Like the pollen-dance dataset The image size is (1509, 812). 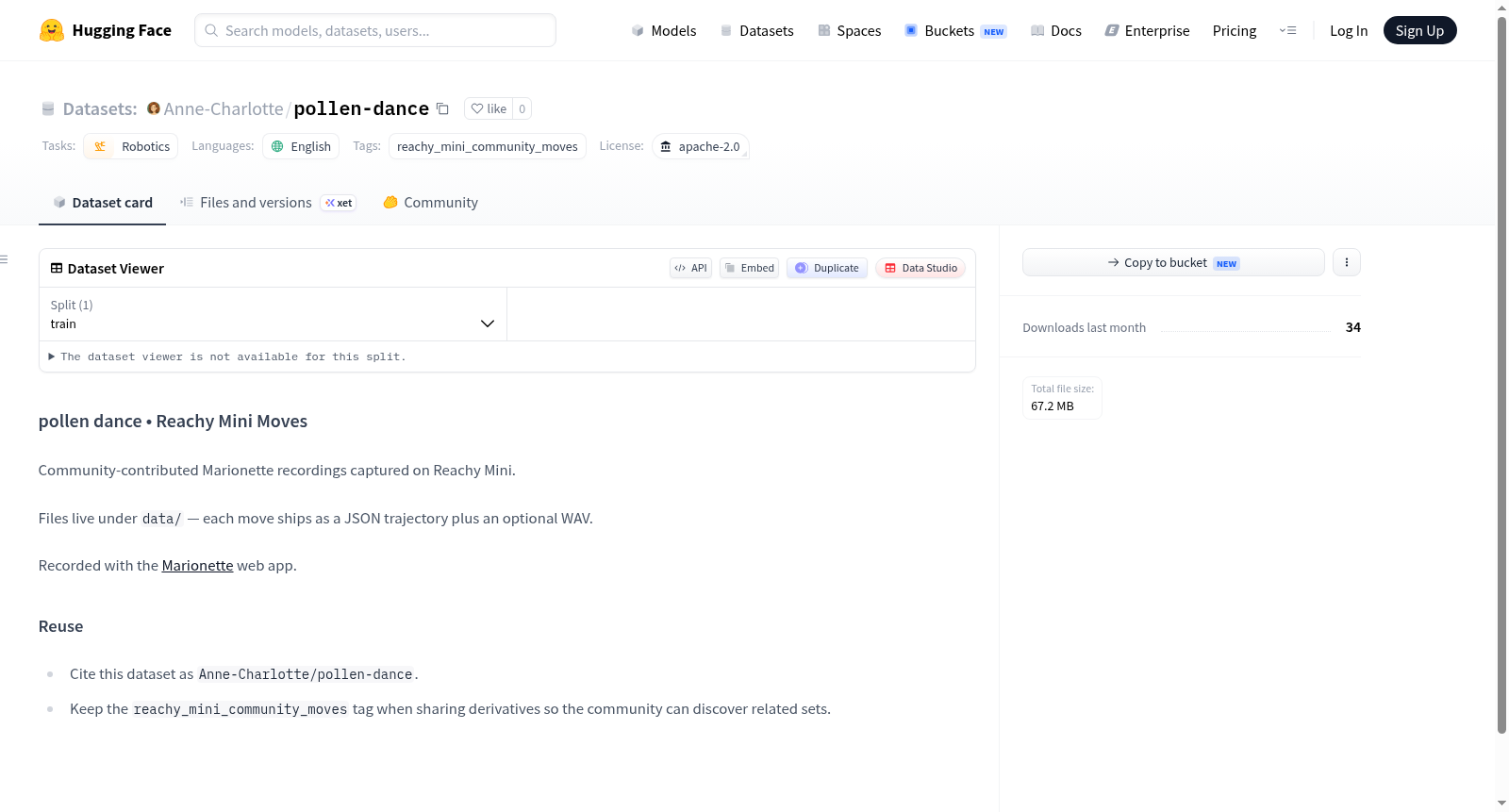click(x=489, y=108)
